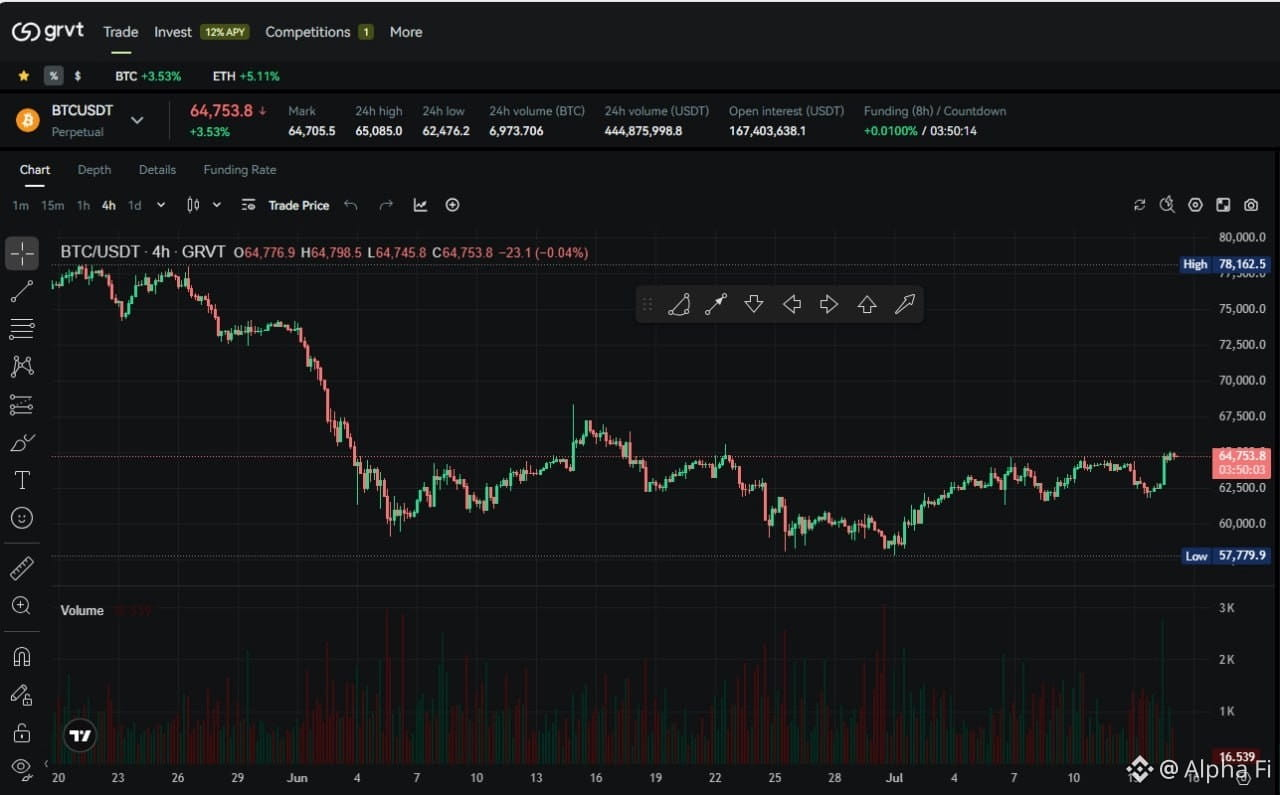Select the ruler measure tool
Screen dimensions: 1280x795
coord(22,568)
